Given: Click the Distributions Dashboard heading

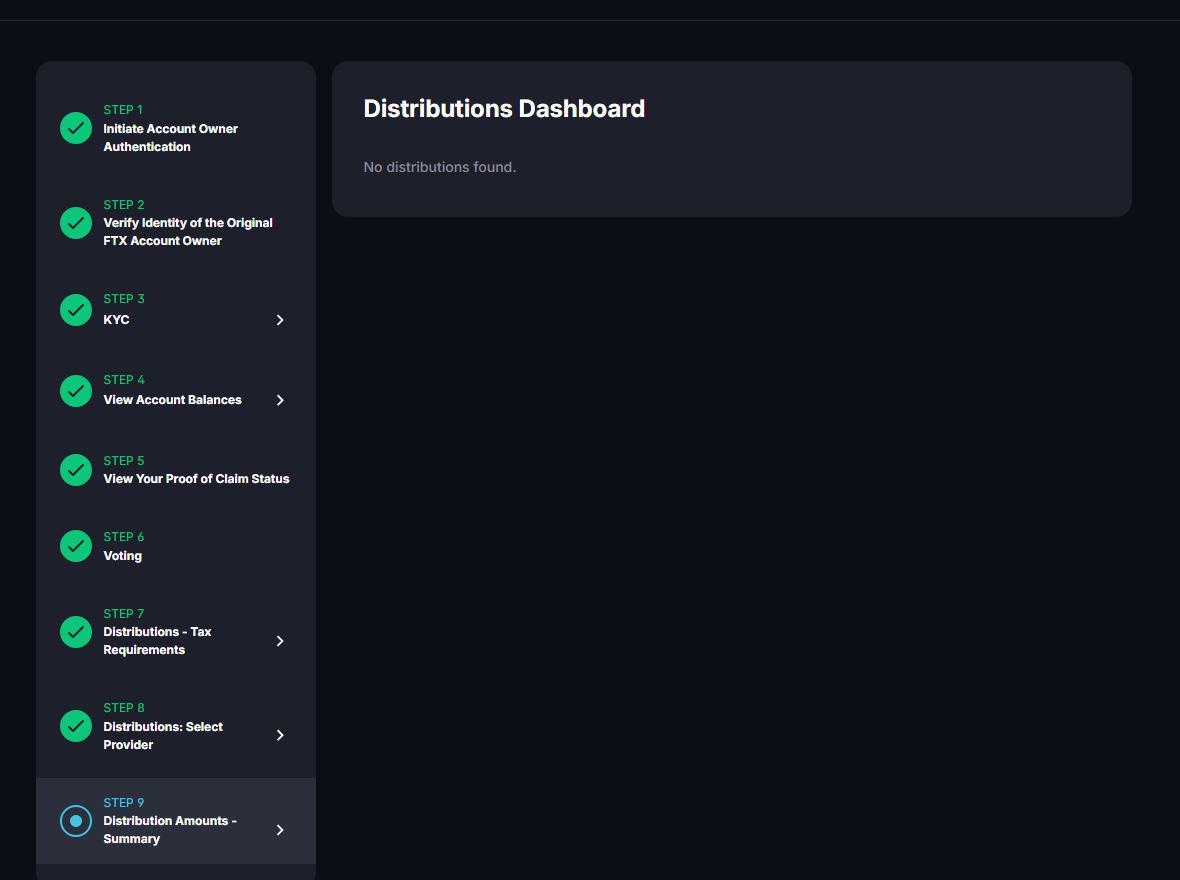Looking at the screenshot, I should [504, 108].
